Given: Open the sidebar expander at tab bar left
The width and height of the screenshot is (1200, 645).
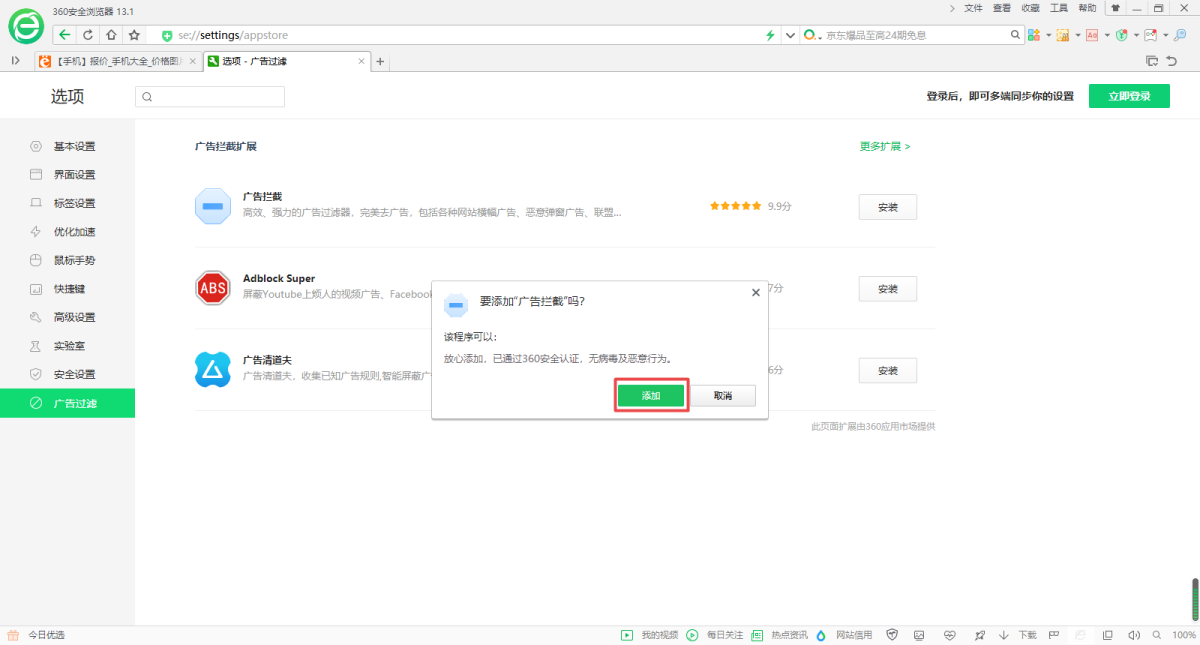Looking at the screenshot, I should (15, 61).
